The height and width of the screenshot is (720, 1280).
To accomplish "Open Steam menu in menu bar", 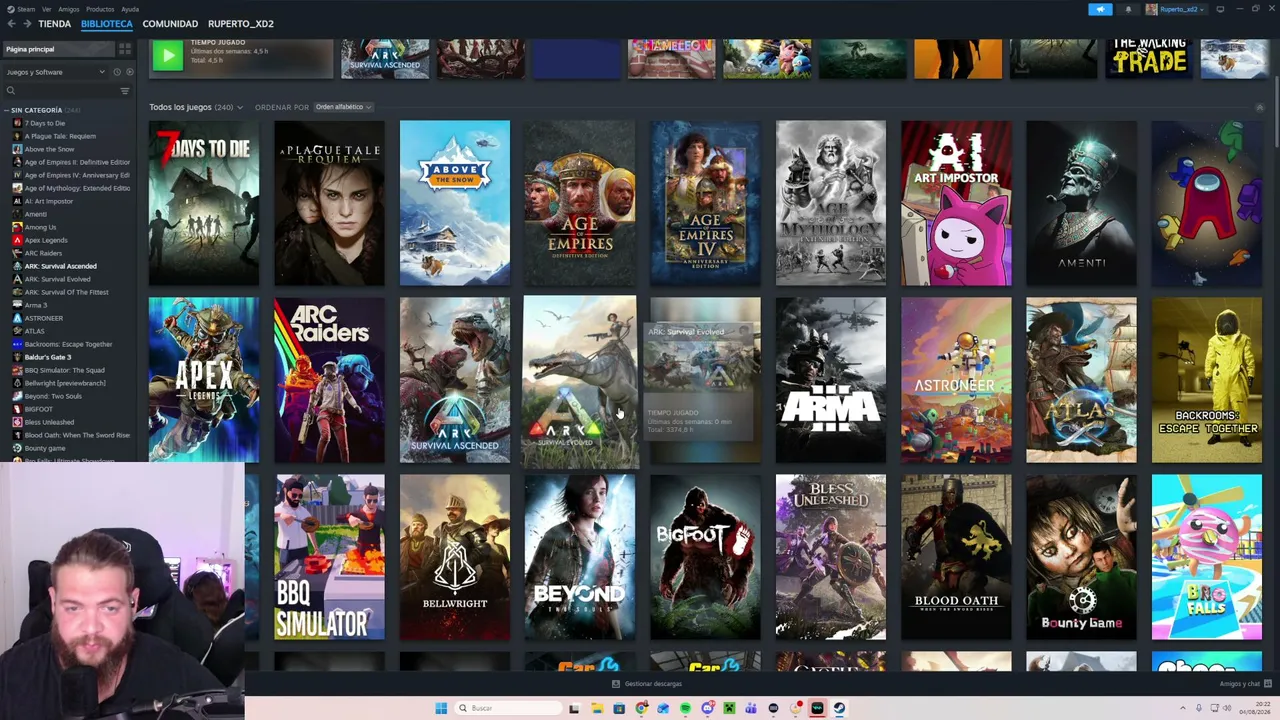I will [24, 9].
